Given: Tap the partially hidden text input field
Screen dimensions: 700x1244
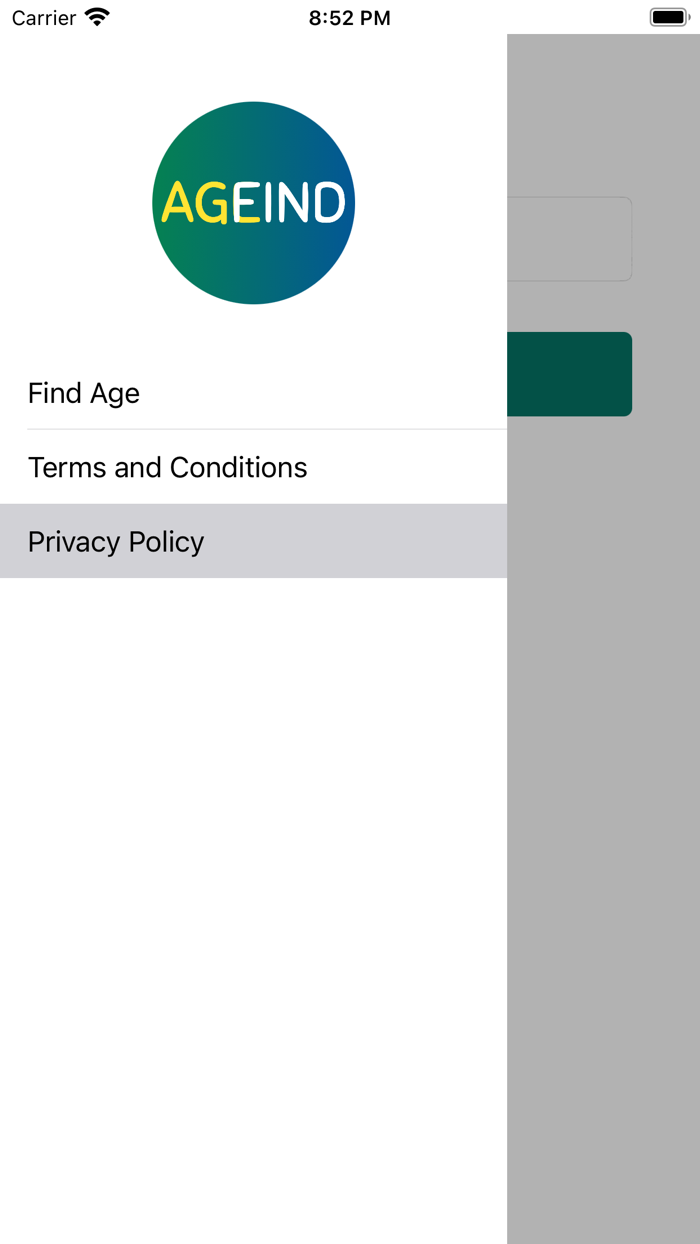Looking at the screenshot, I should coord(569,239).
